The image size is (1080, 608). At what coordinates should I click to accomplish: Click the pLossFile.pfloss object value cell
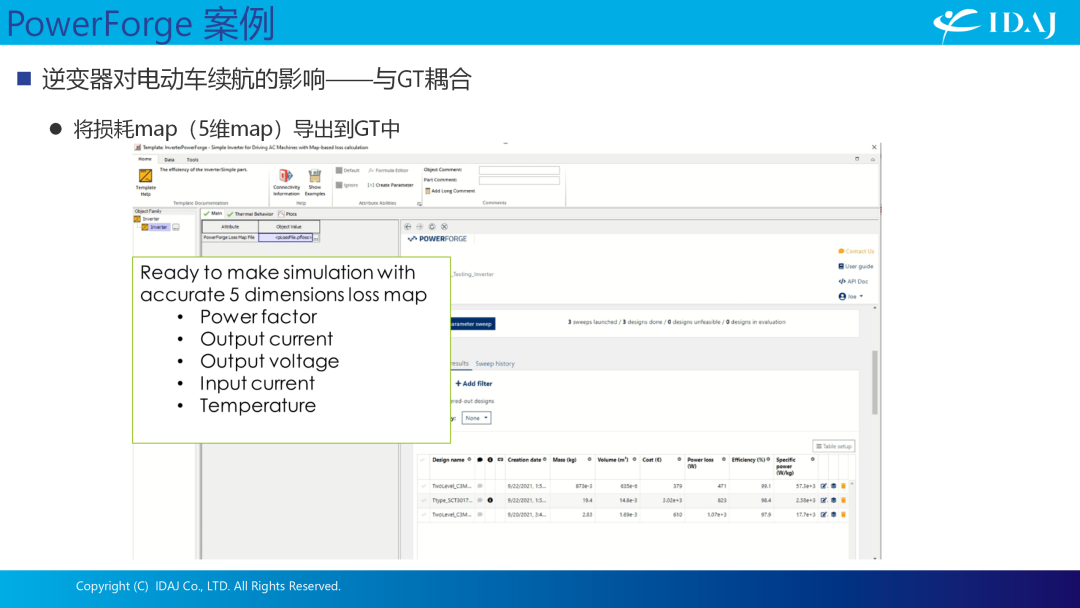286,238
